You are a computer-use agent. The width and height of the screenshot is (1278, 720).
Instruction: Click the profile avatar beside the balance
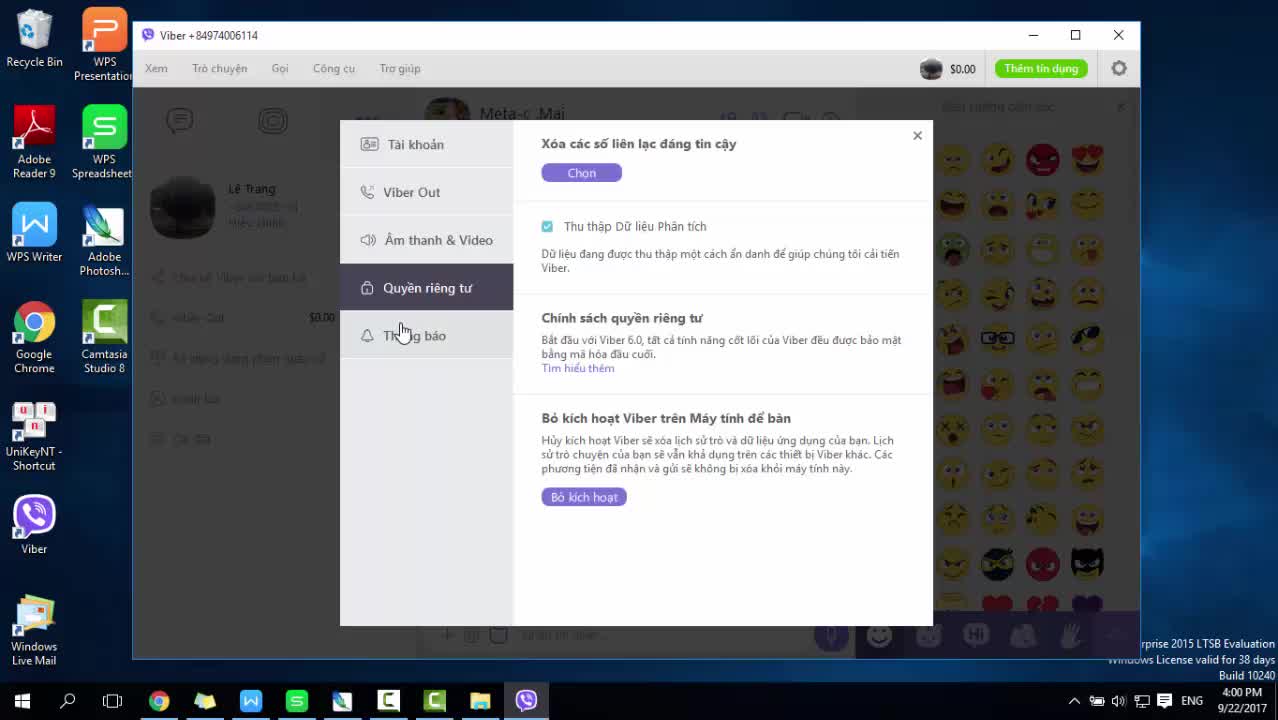[x=931, y=69]
